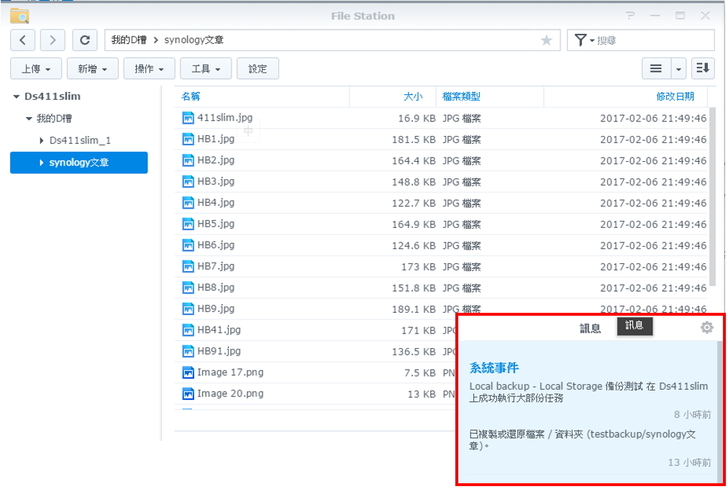
Task: Click the file list vertical scrollbar
Action: pyautogui.click(x=712, y=196)
